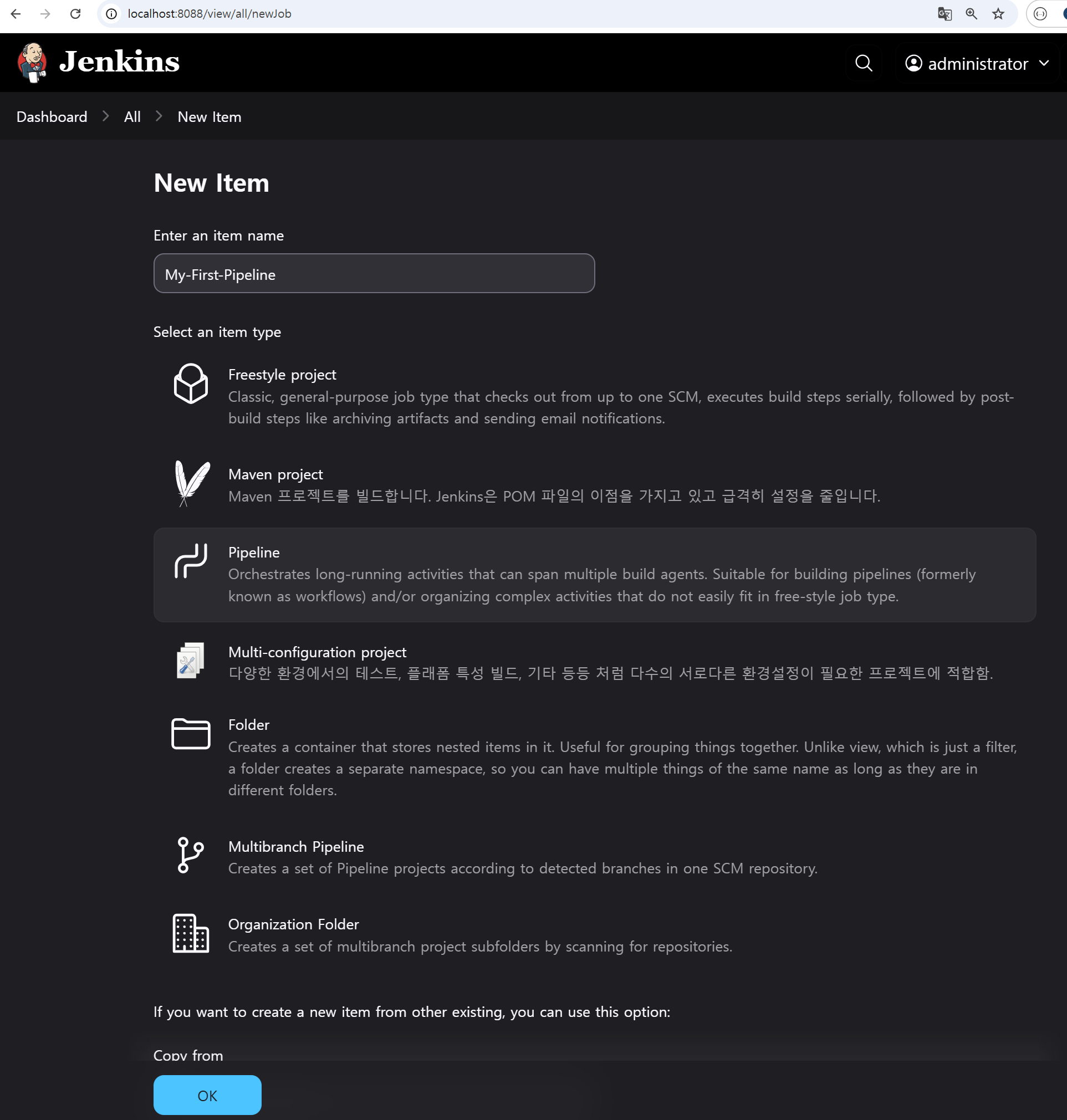The height and width of the screenshot is (1120, 1067).
Task: Open the All view breadcrumb
Action: [132, 117]
